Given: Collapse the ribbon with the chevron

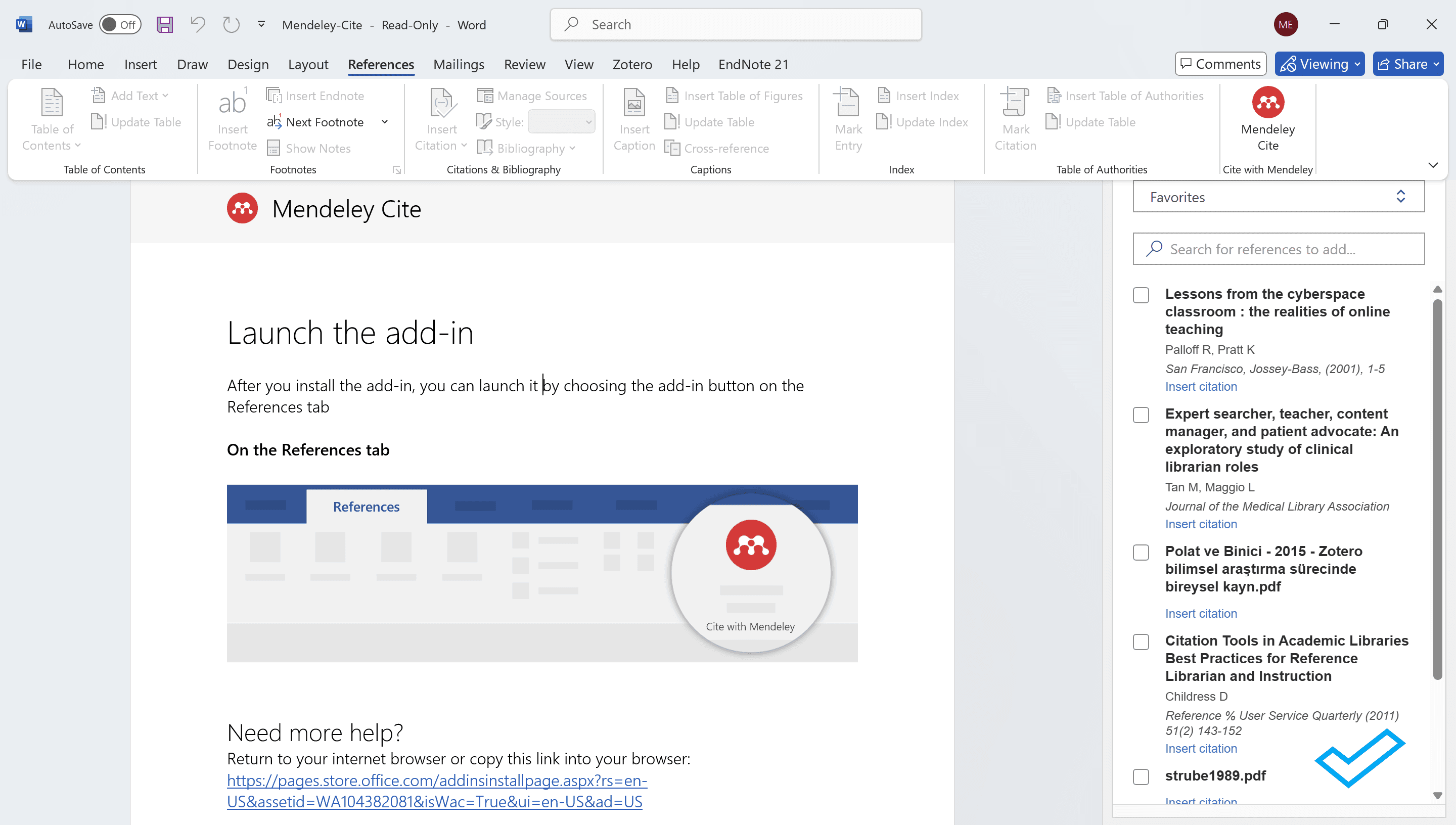Looking at the screenshot, I should click(x=1433, y=165).
